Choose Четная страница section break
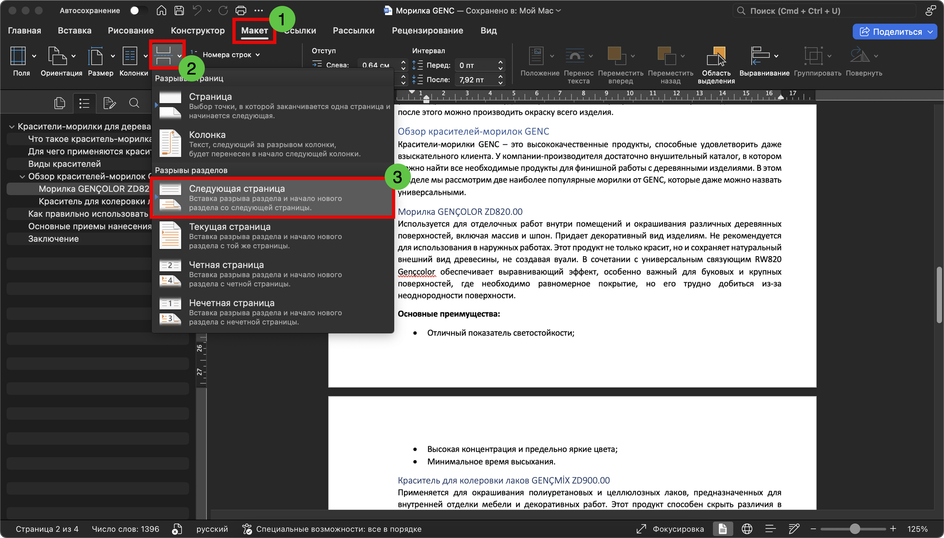 click(273, 274)
